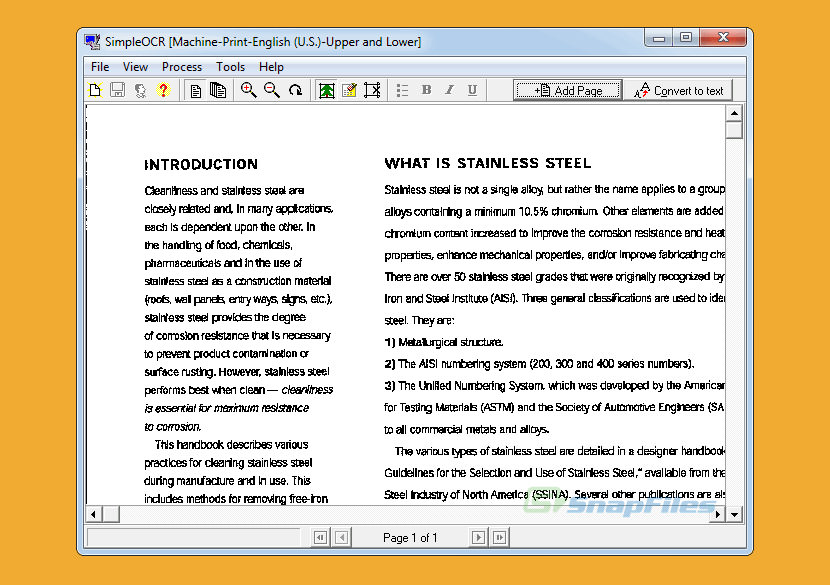Click the horizontal scrollbar left arrow

(x=94, y=514)
